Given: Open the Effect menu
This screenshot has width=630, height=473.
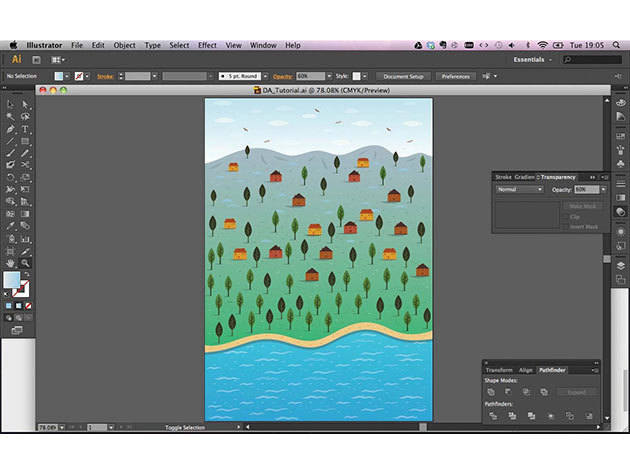Looking at the screenshot, I should point(207,45).
